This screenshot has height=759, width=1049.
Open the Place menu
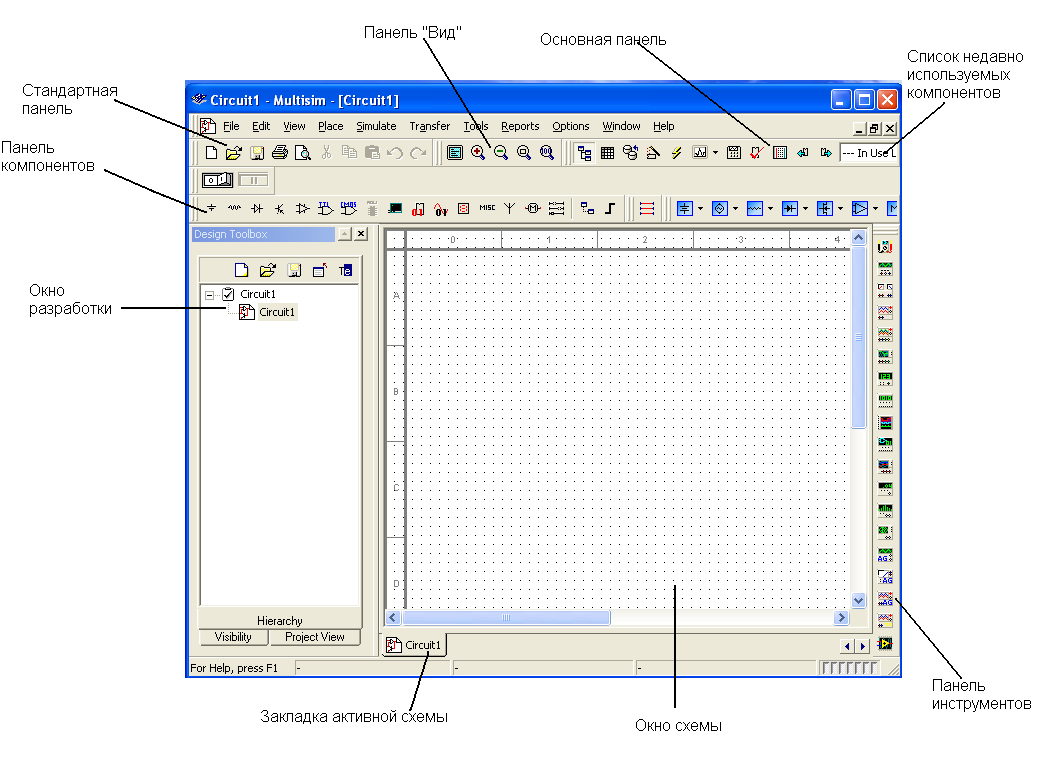(x=330, y=126)
